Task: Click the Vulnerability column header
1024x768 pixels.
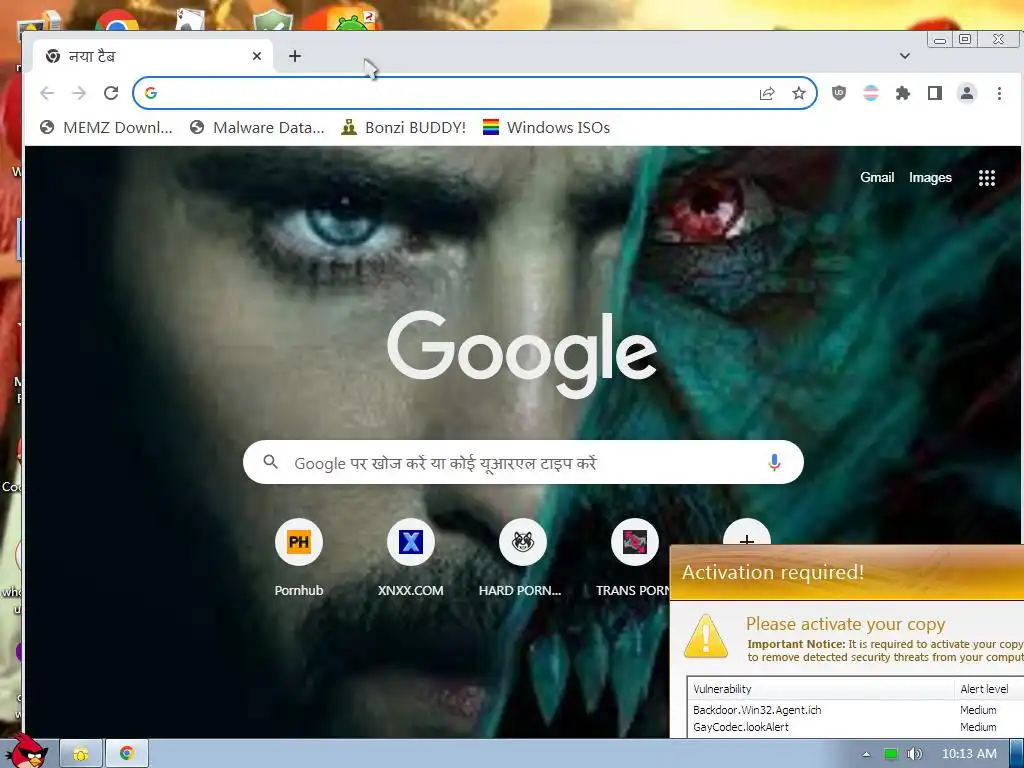Action: tap(820, 689)
